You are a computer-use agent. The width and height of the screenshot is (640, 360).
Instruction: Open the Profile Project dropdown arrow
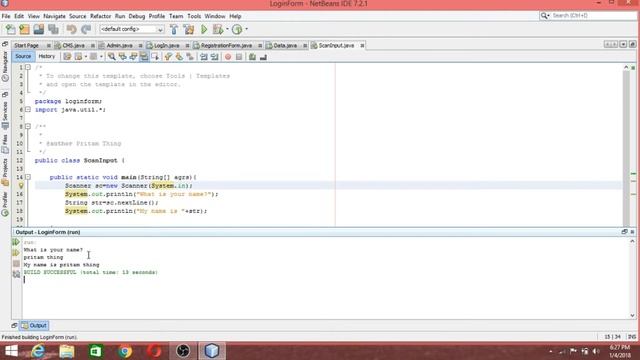[246, 29]
